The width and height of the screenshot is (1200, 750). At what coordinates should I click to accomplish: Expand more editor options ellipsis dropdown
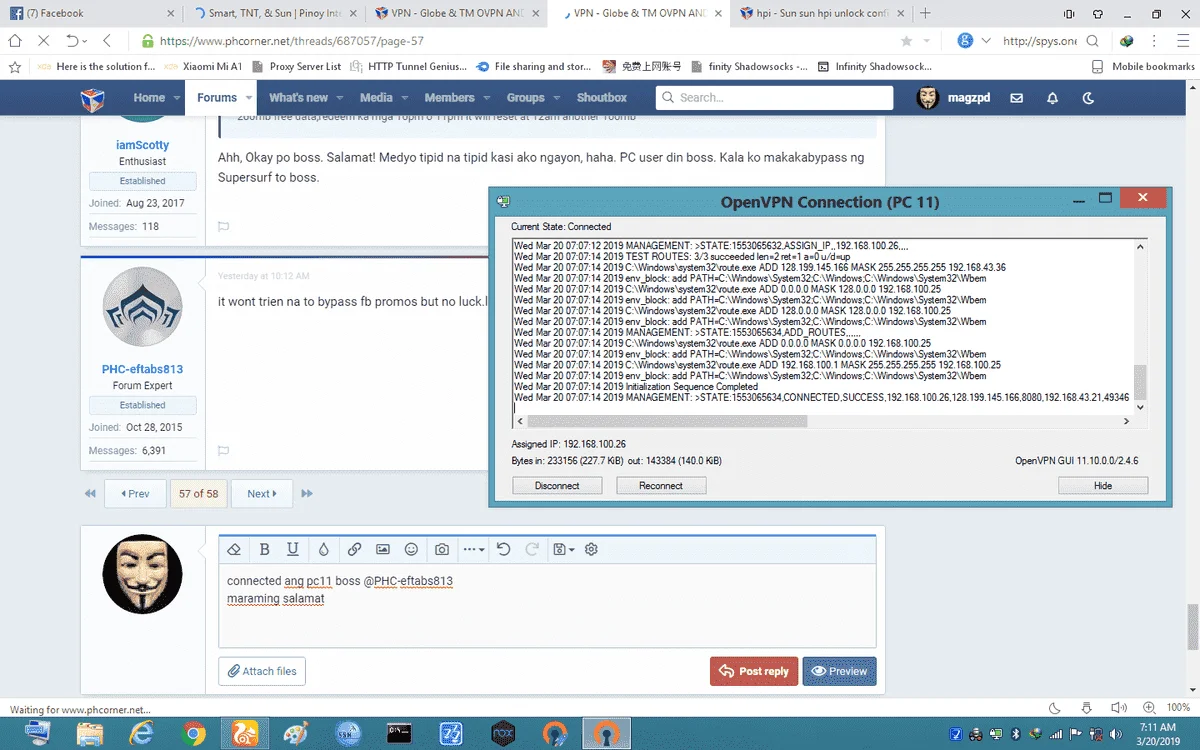(x=474, y=549)
